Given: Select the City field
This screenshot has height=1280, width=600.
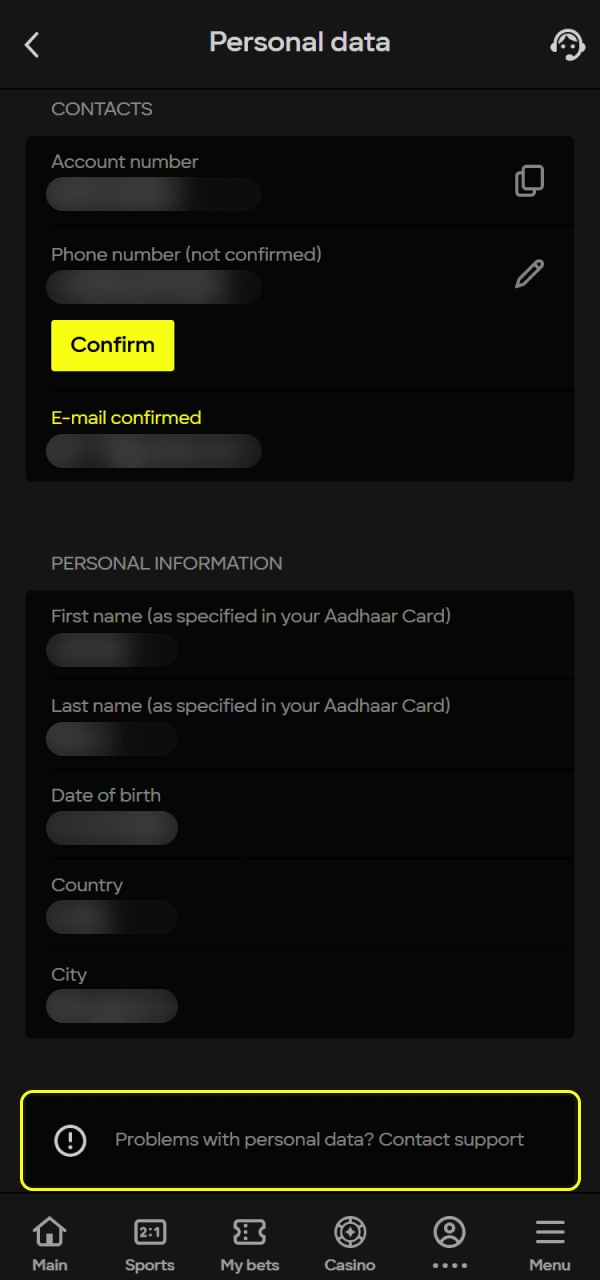Looking at the screenshot, I should click(111, 1006).
